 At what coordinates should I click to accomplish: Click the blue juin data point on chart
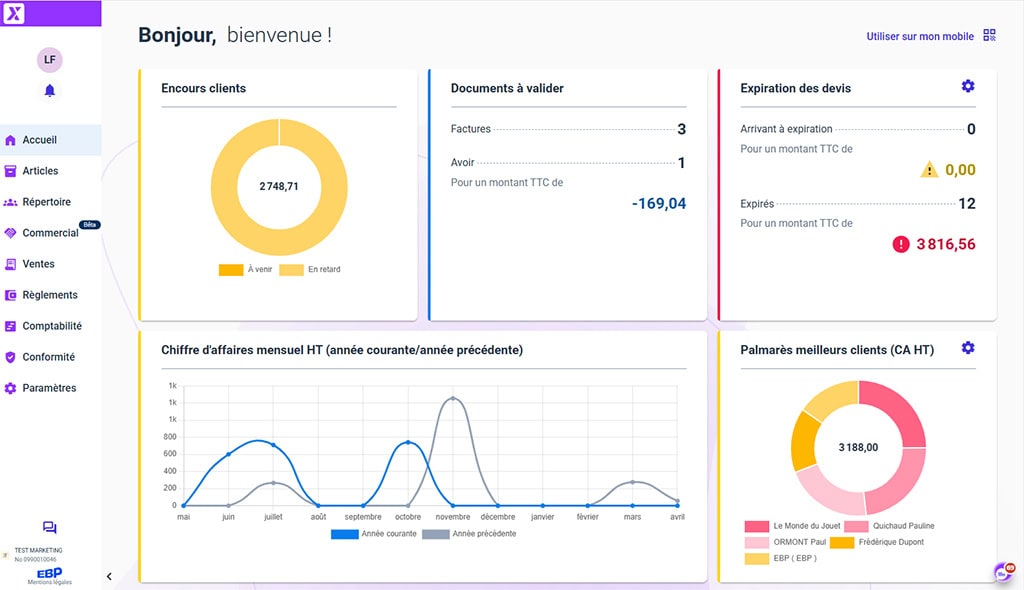tap(229, 454)
